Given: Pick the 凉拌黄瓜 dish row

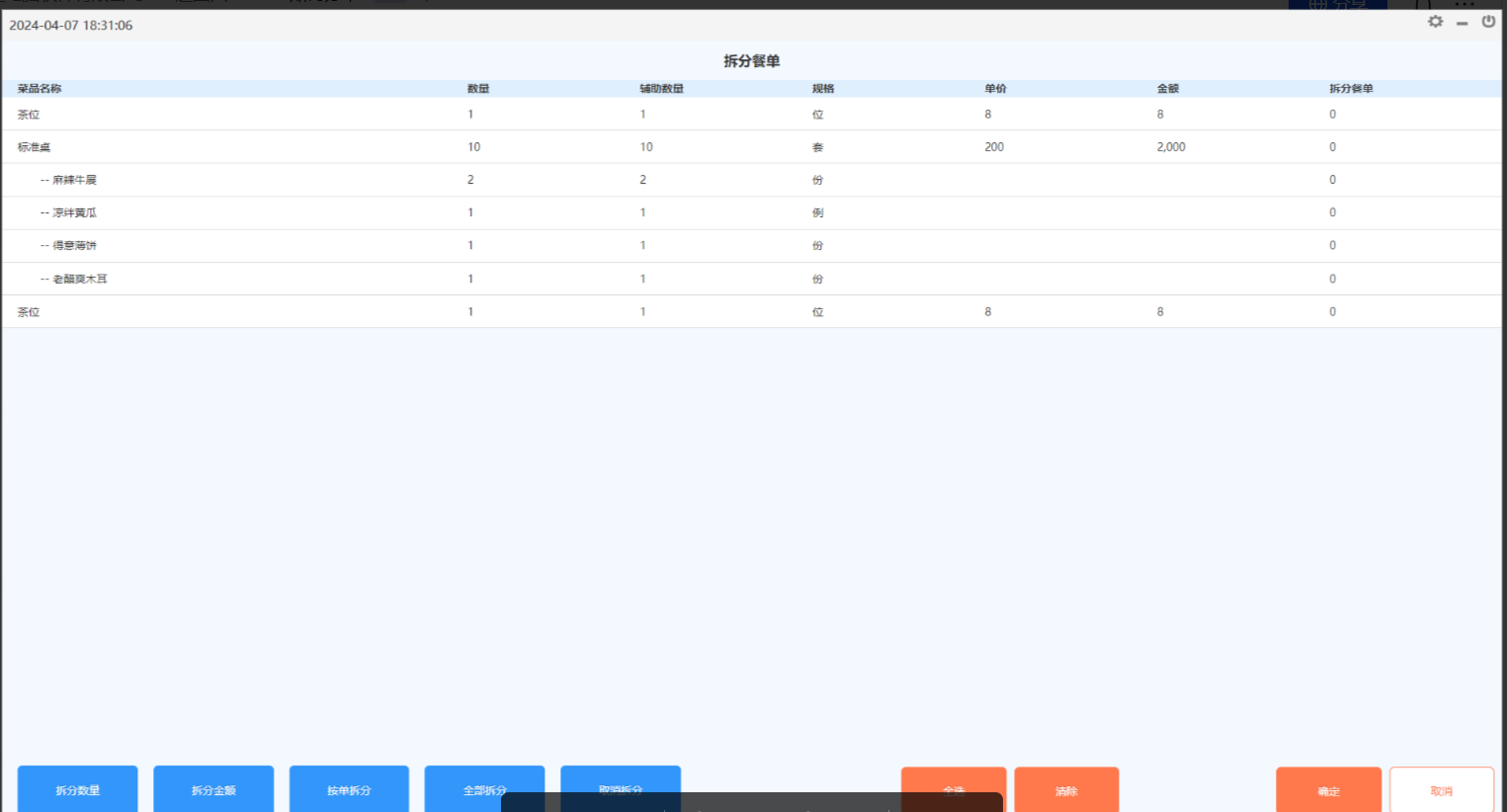Looking at the screenshot, I should coord(74,212).
